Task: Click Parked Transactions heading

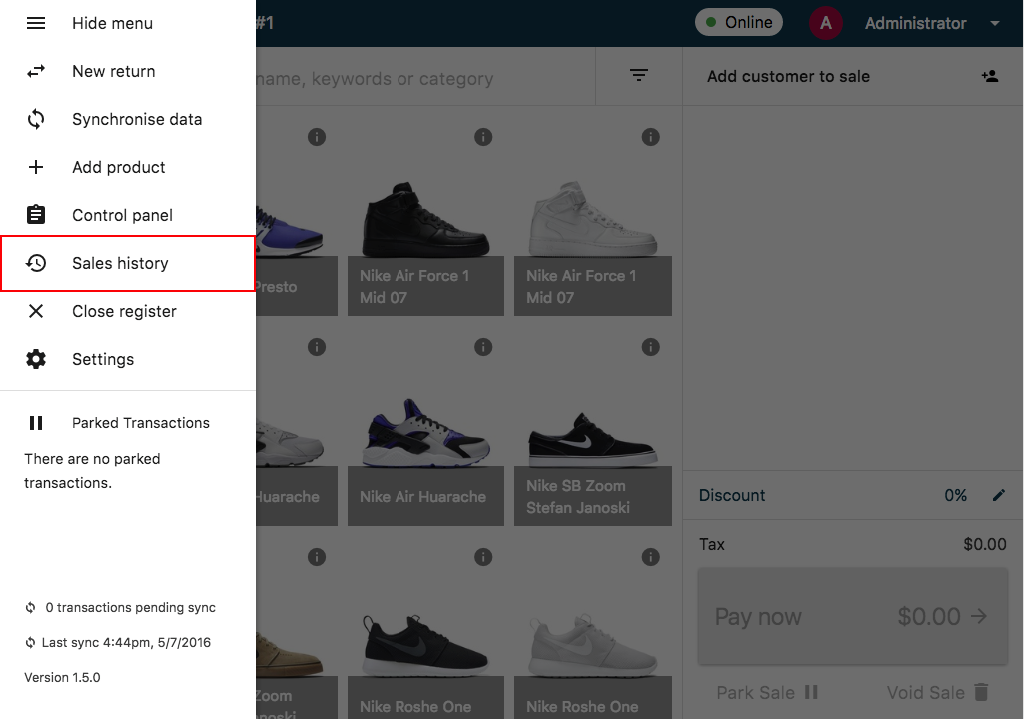Action: coord(140,423)
